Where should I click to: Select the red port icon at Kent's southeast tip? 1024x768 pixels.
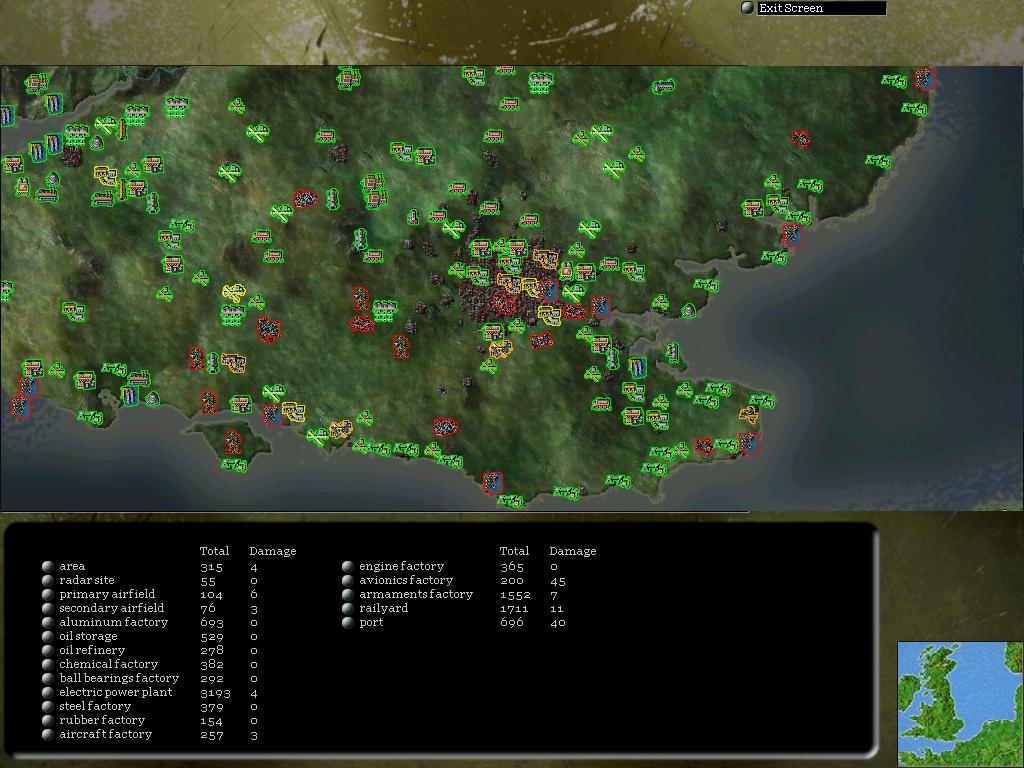click(749, 443)
